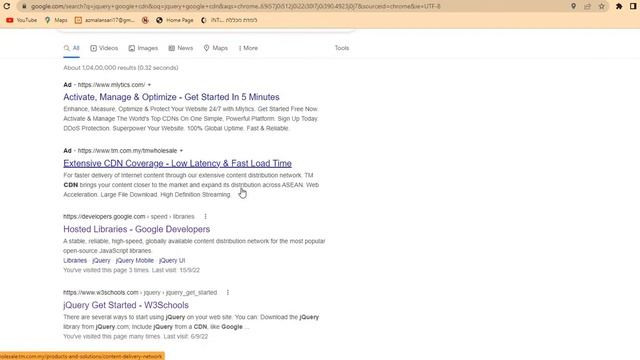Screen dimensions: 640x360
Task: Open the Extensions puzzle icon
Action: pos(619,6)
